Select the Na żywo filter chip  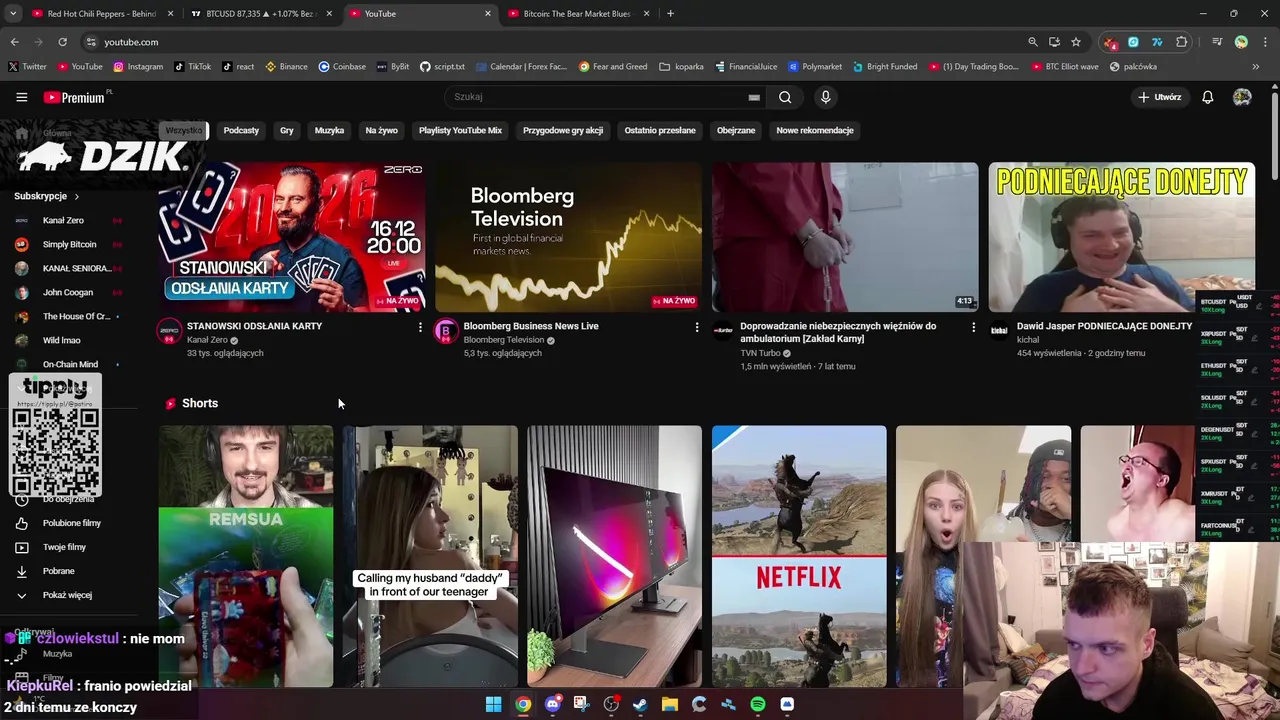381,130
